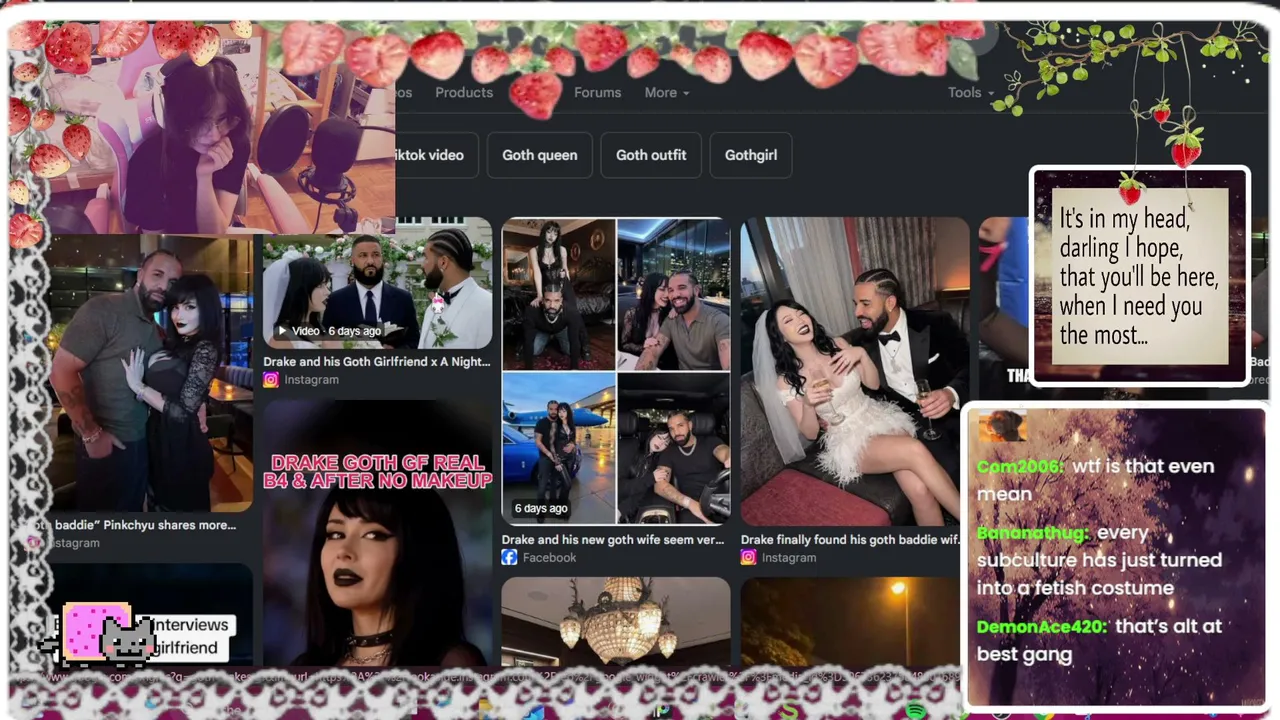Click Instagram icon under Goth Girlfriend video
Image resolution: width=1280 pixels, height=720 pixels.
pos(270,380)
